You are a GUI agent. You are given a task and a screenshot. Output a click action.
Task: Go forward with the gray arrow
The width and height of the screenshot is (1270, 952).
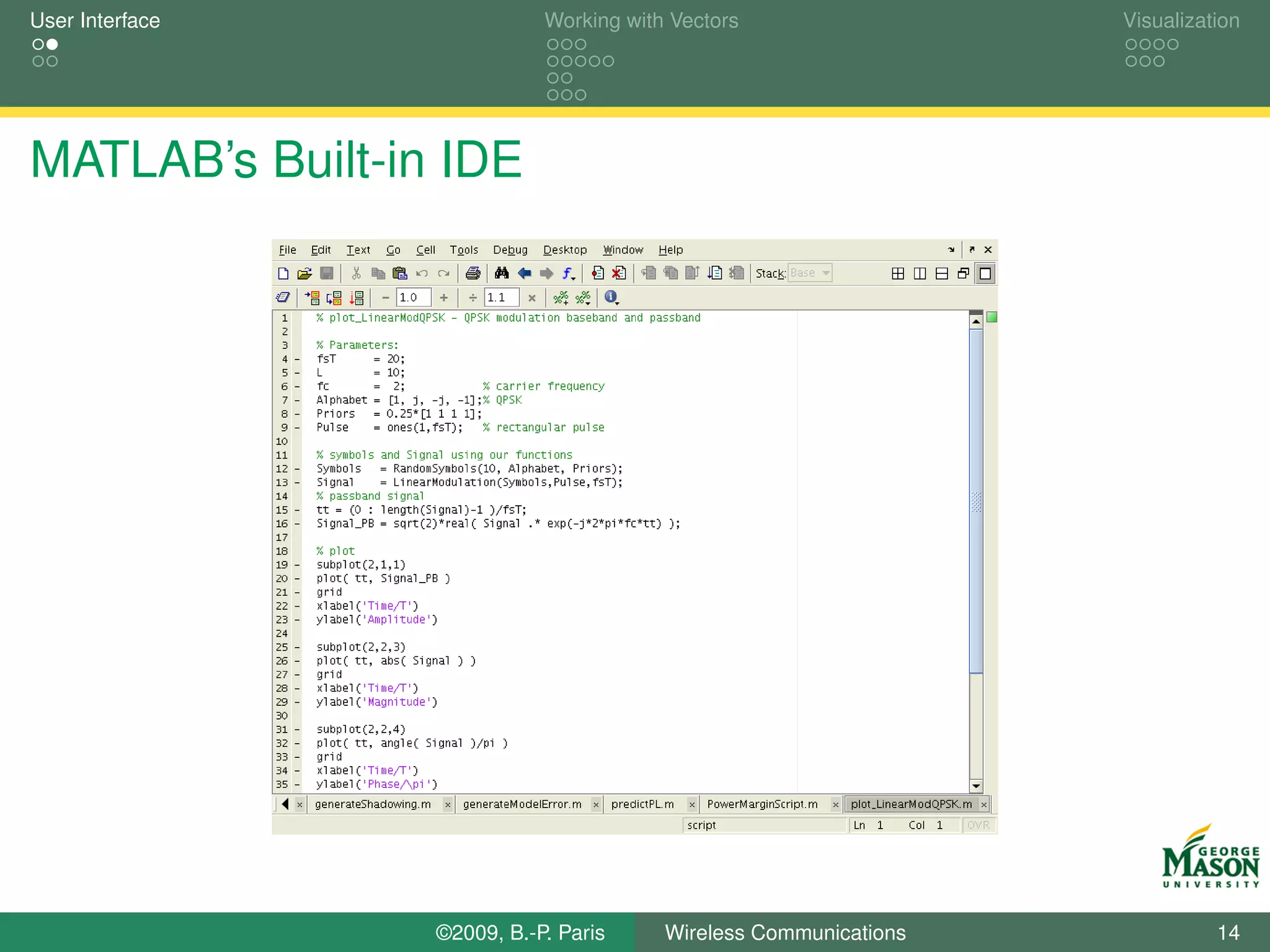[546, 273]
